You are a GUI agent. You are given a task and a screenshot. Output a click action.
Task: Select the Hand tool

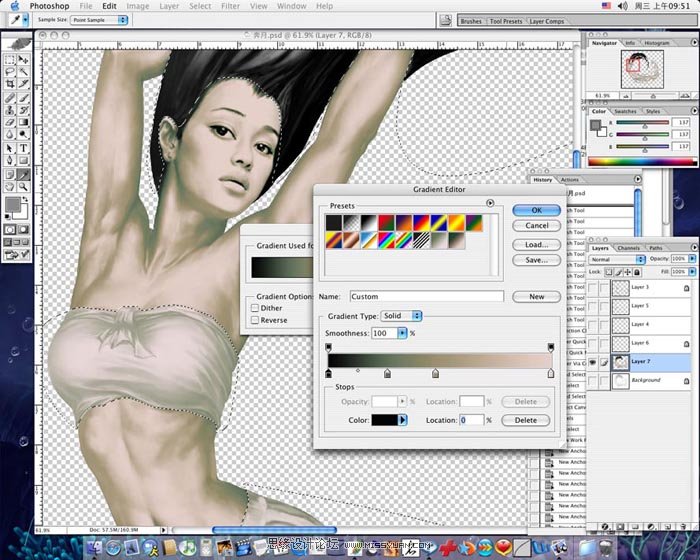click(10, 187)
